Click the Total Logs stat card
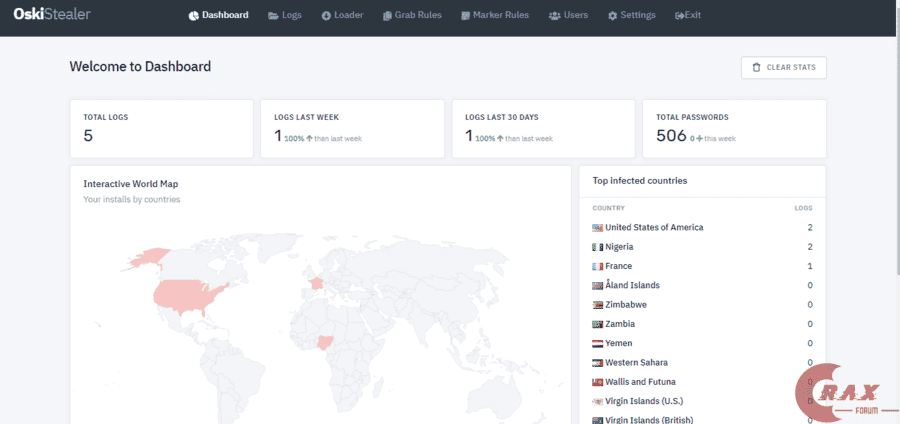This screenshot has height=424, width=900. 161,128
